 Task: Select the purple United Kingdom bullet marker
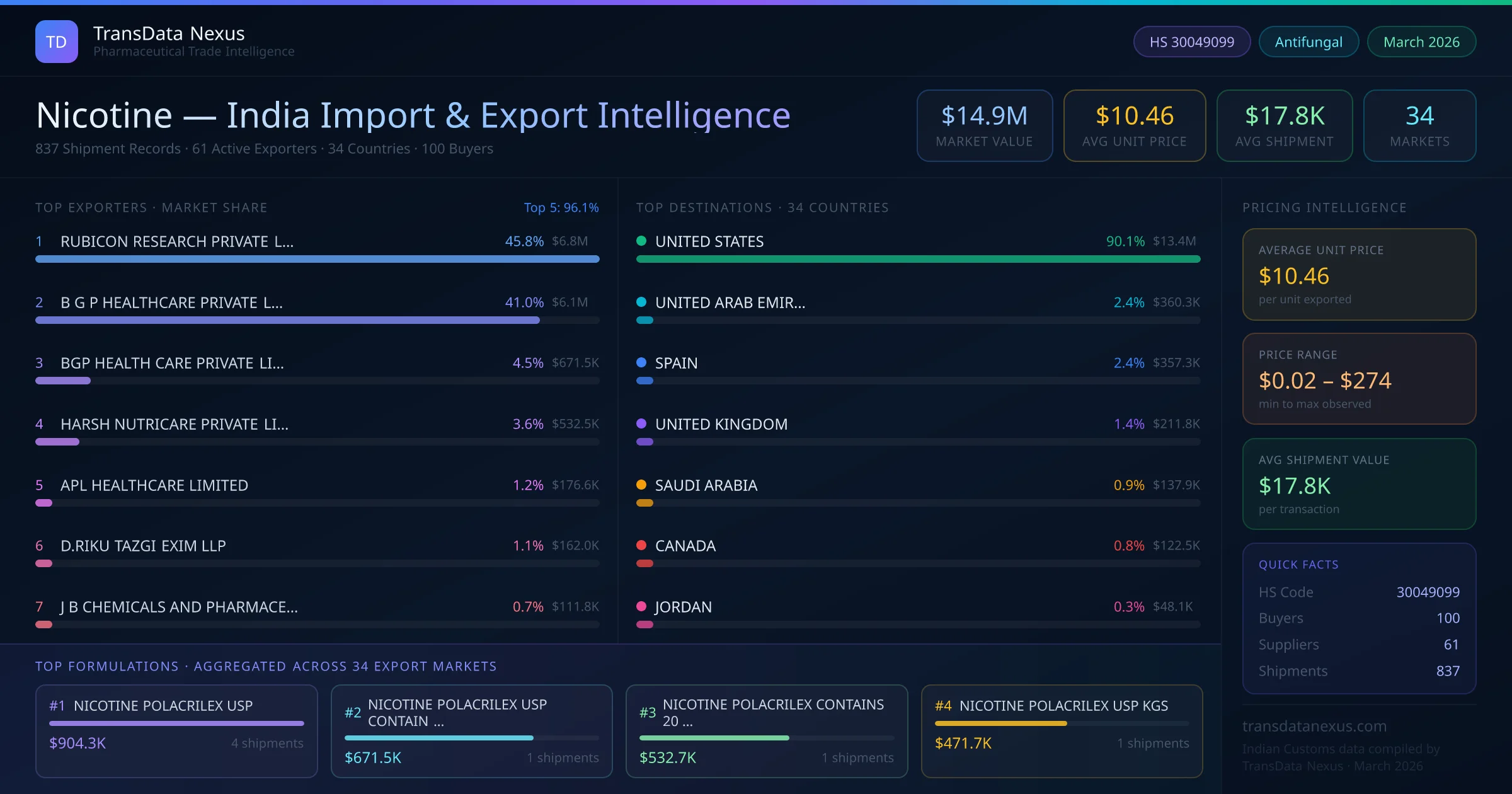[641, 424]
